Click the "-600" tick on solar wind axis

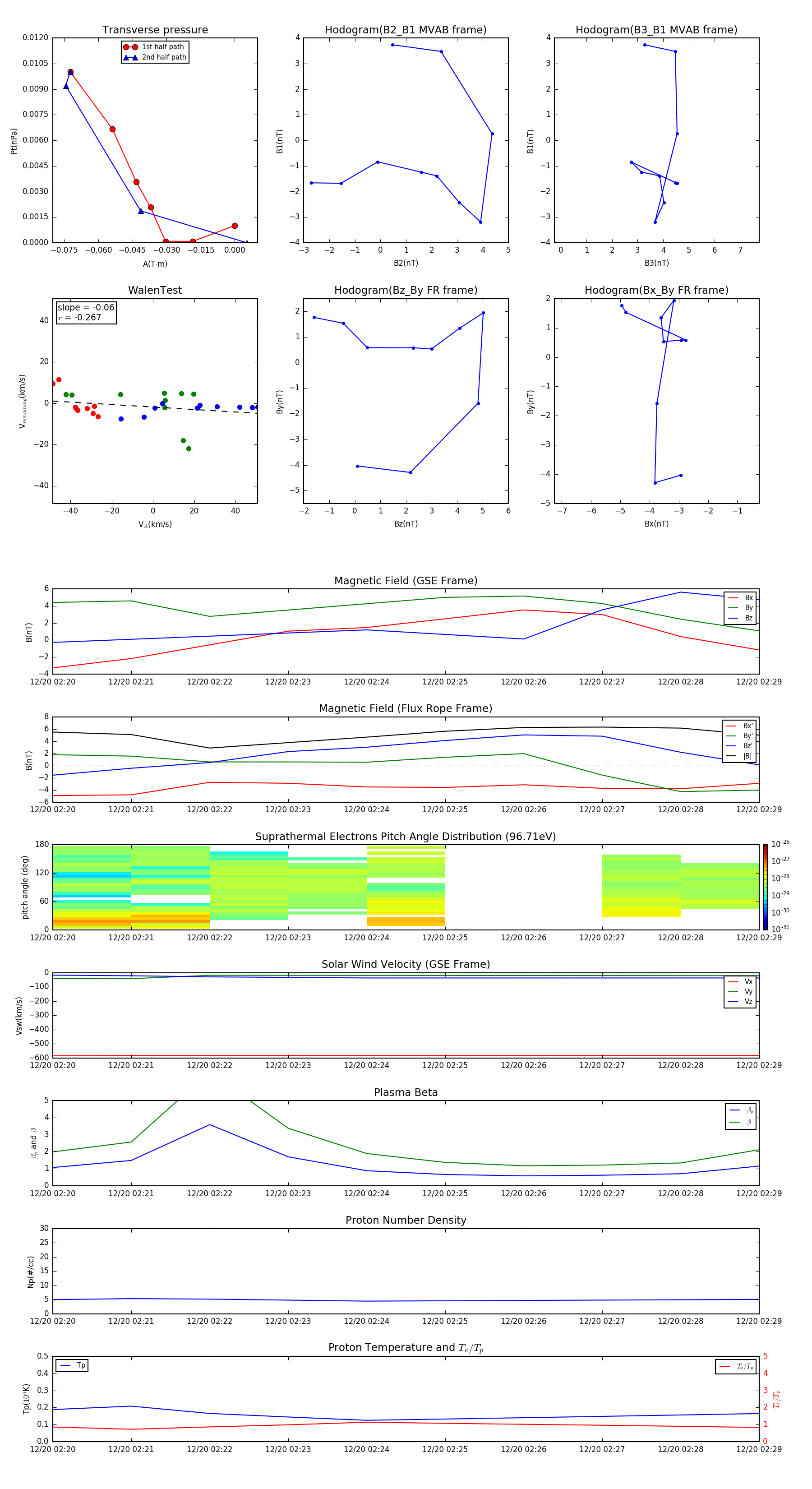[39, 1058]
